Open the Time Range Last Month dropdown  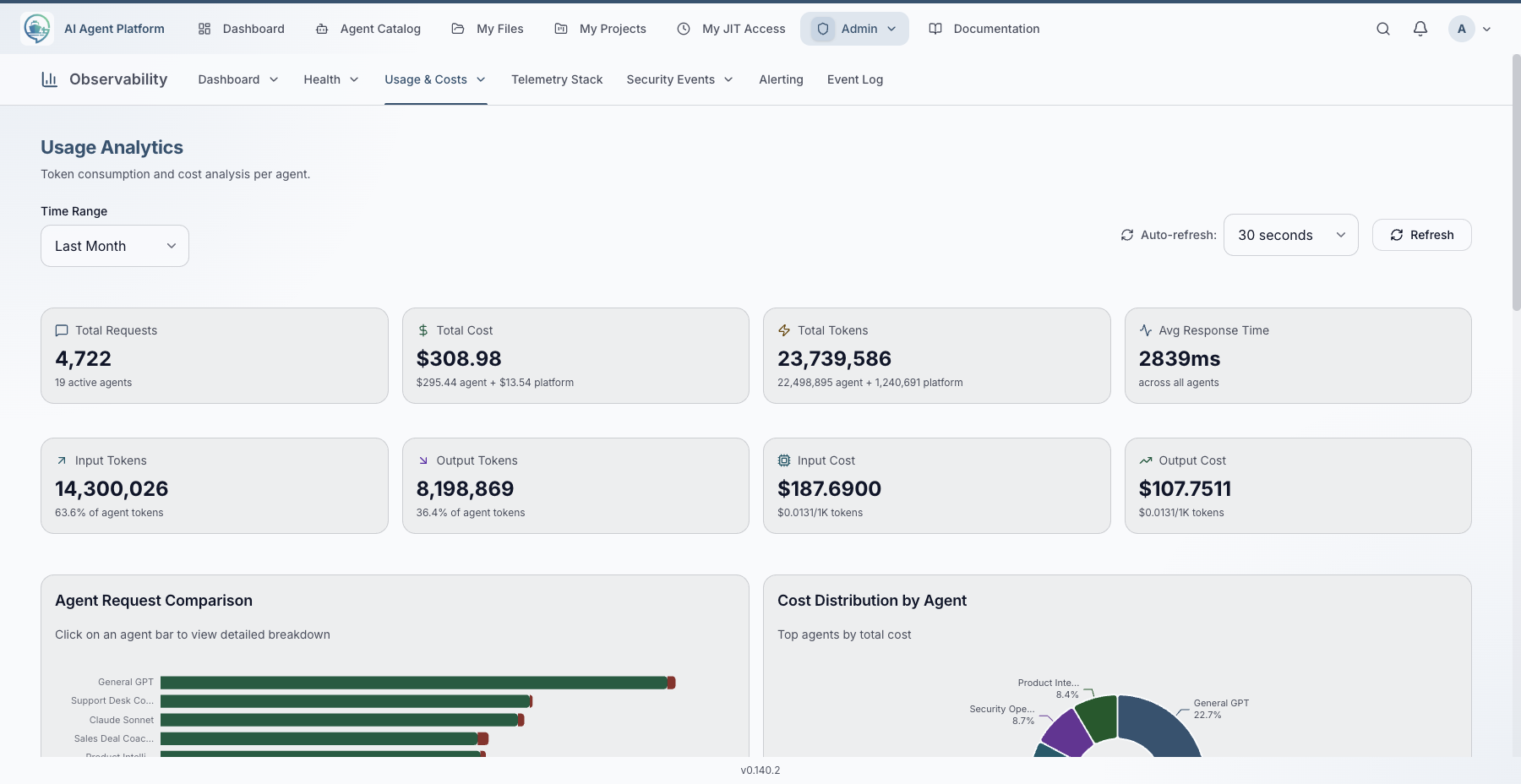click(x=115, y=246)
